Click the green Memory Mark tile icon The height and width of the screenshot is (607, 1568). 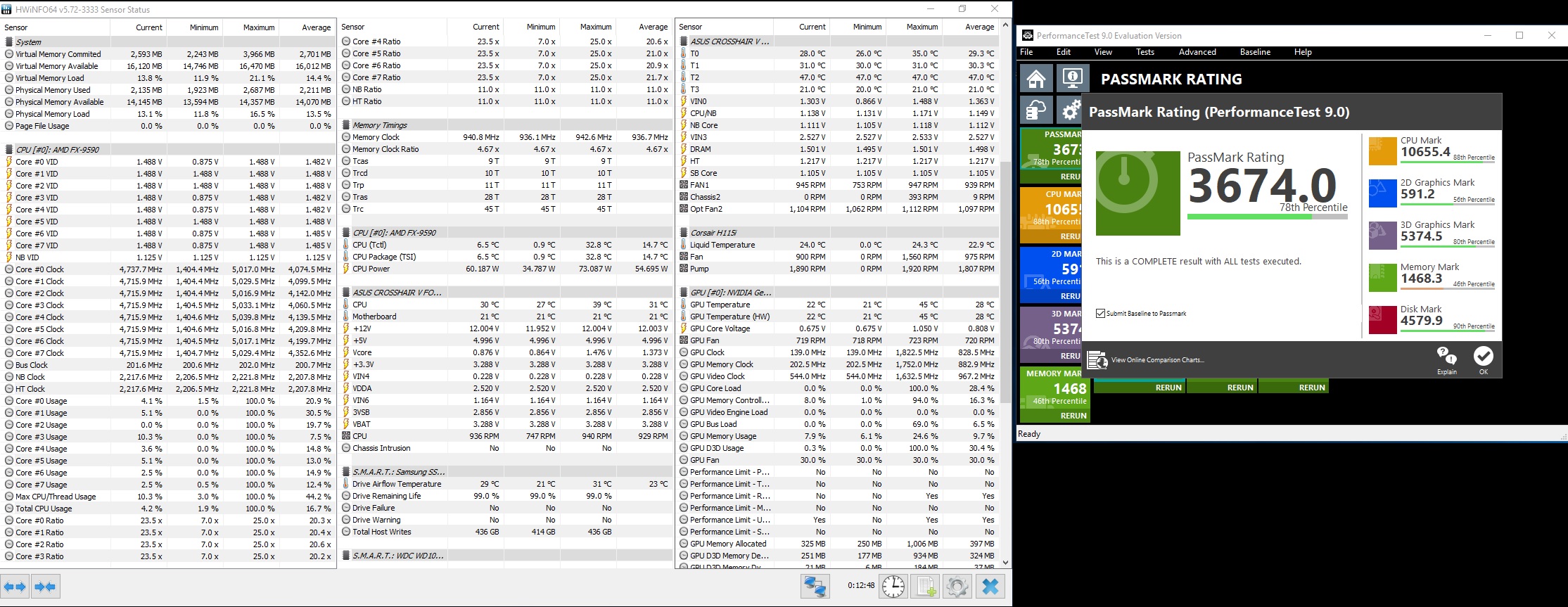coord(1382,277)
